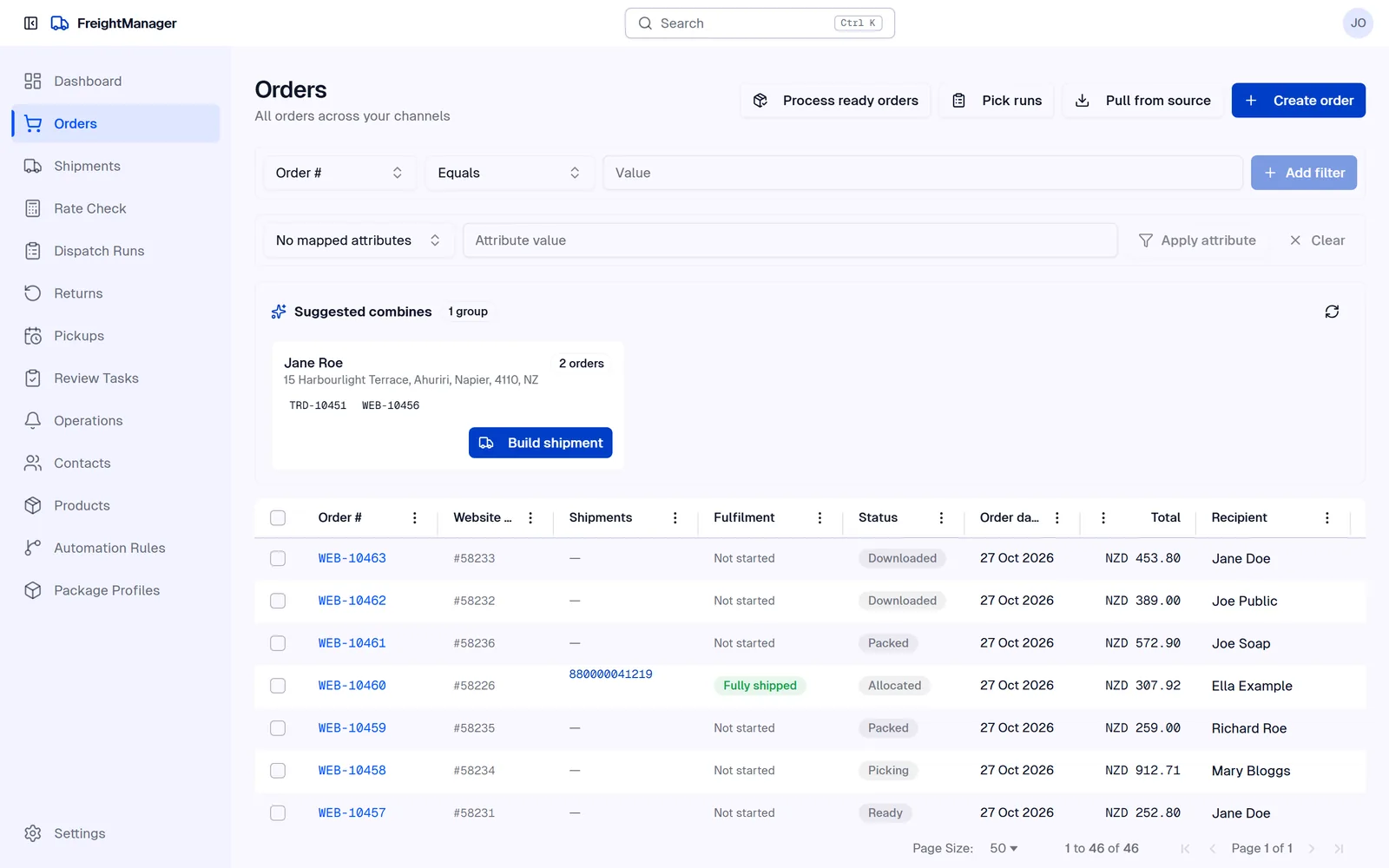Open Fulfilment column options menu
Screen dimensions: 1389x868
tap(820, 518)
